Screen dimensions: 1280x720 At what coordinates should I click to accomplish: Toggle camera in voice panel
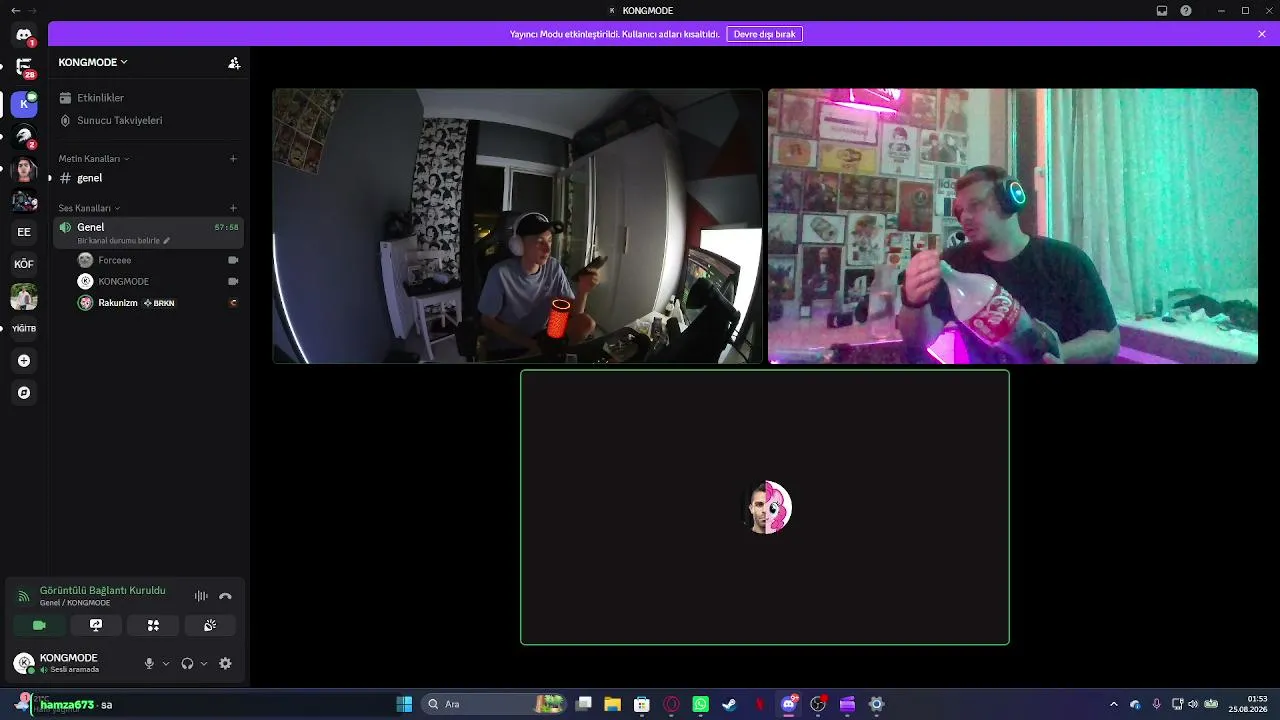[x=39, y=625]
